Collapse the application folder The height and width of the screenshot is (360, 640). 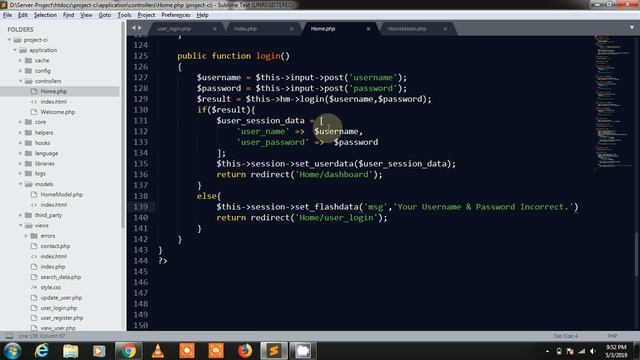(15, 50)
